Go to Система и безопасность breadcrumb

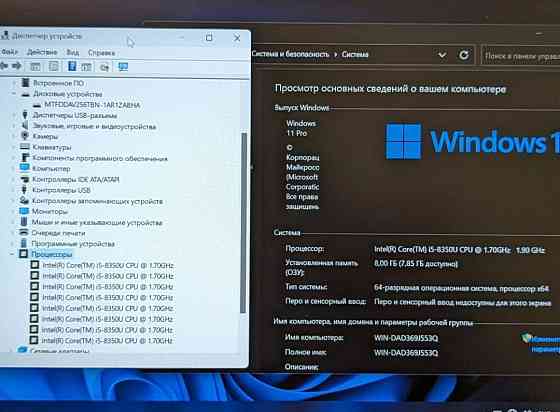click(x=290, y=54)
